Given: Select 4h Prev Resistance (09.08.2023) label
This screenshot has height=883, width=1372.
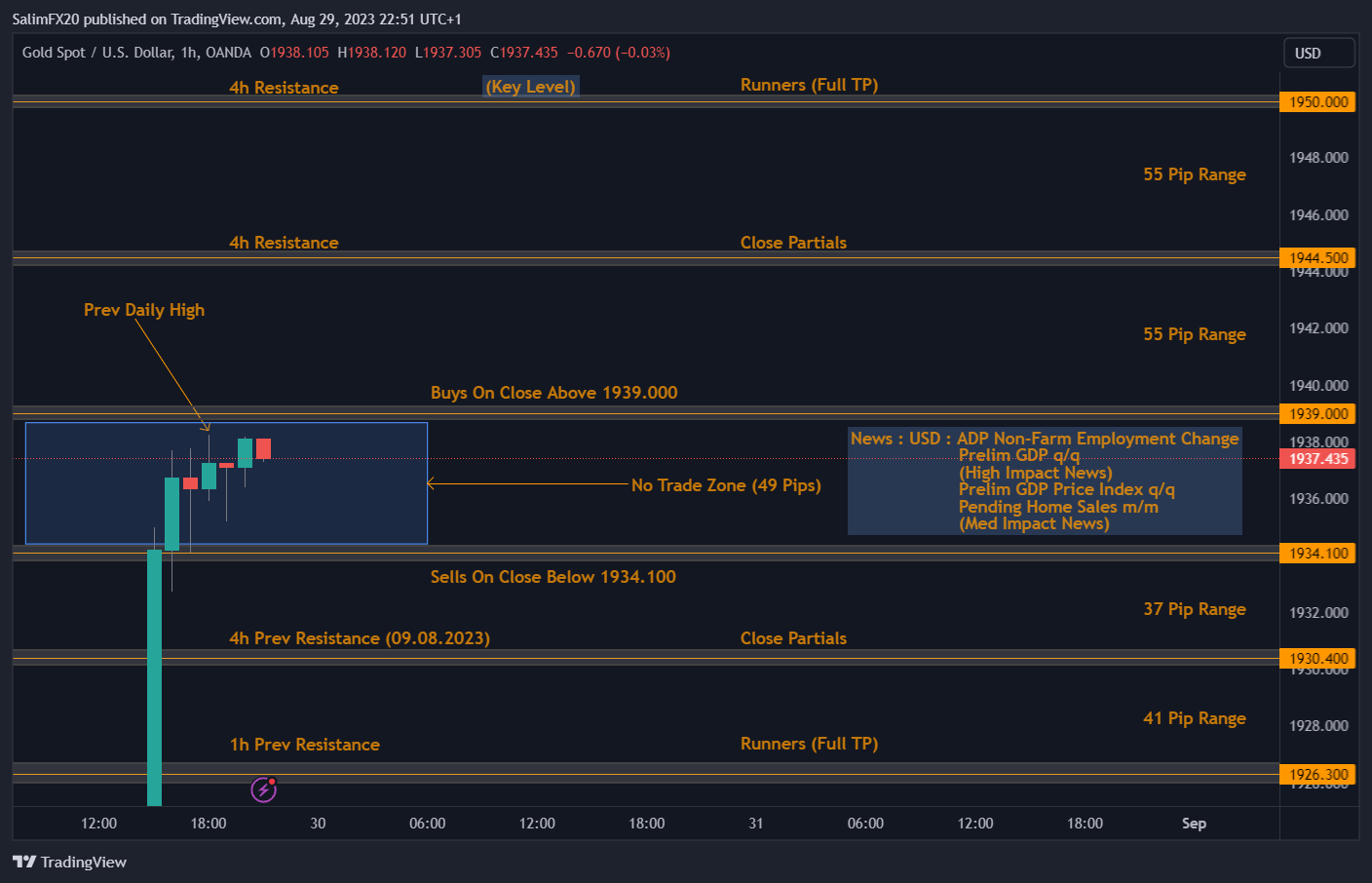Looking at the screenshot, I should coord(360,638).
